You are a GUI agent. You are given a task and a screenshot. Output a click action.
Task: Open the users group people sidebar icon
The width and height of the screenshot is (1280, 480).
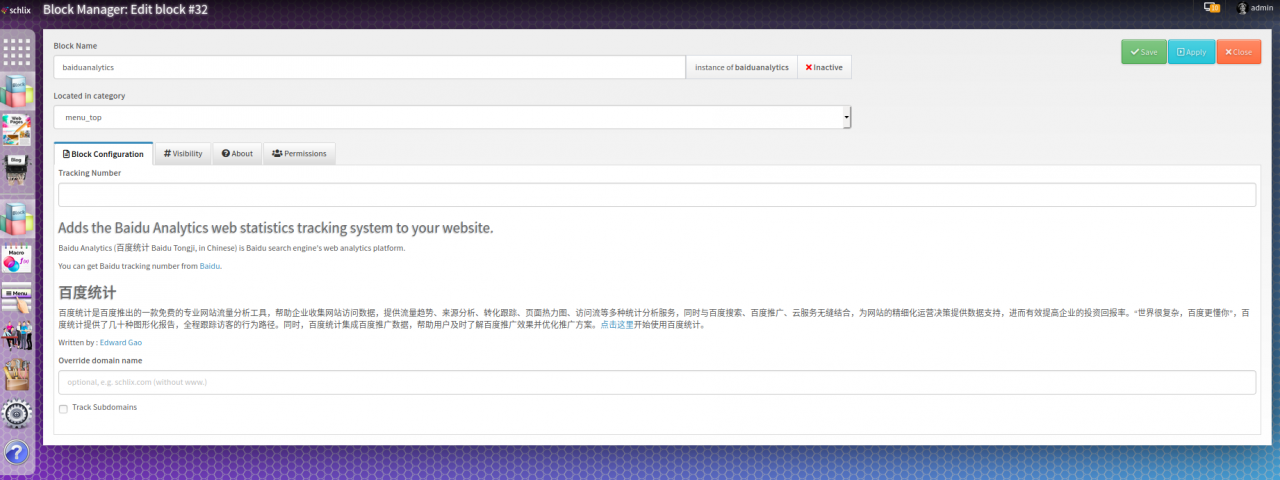17,334
